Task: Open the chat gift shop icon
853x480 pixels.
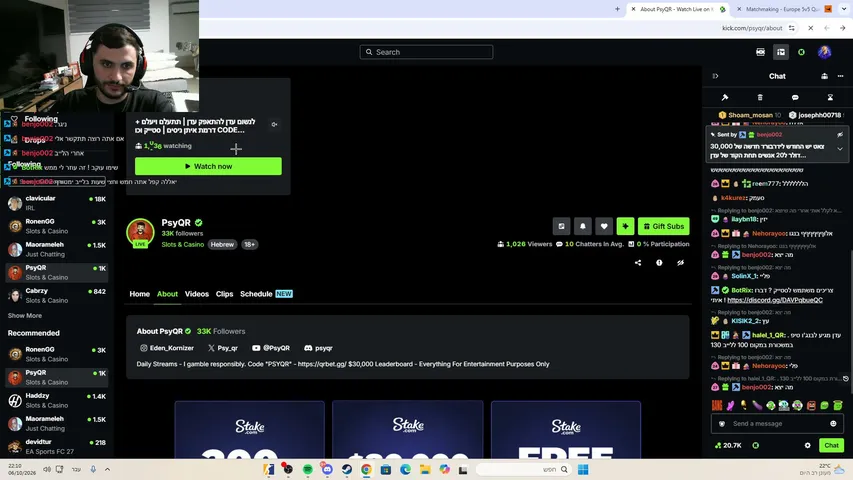Action: (x=824, y=76)
